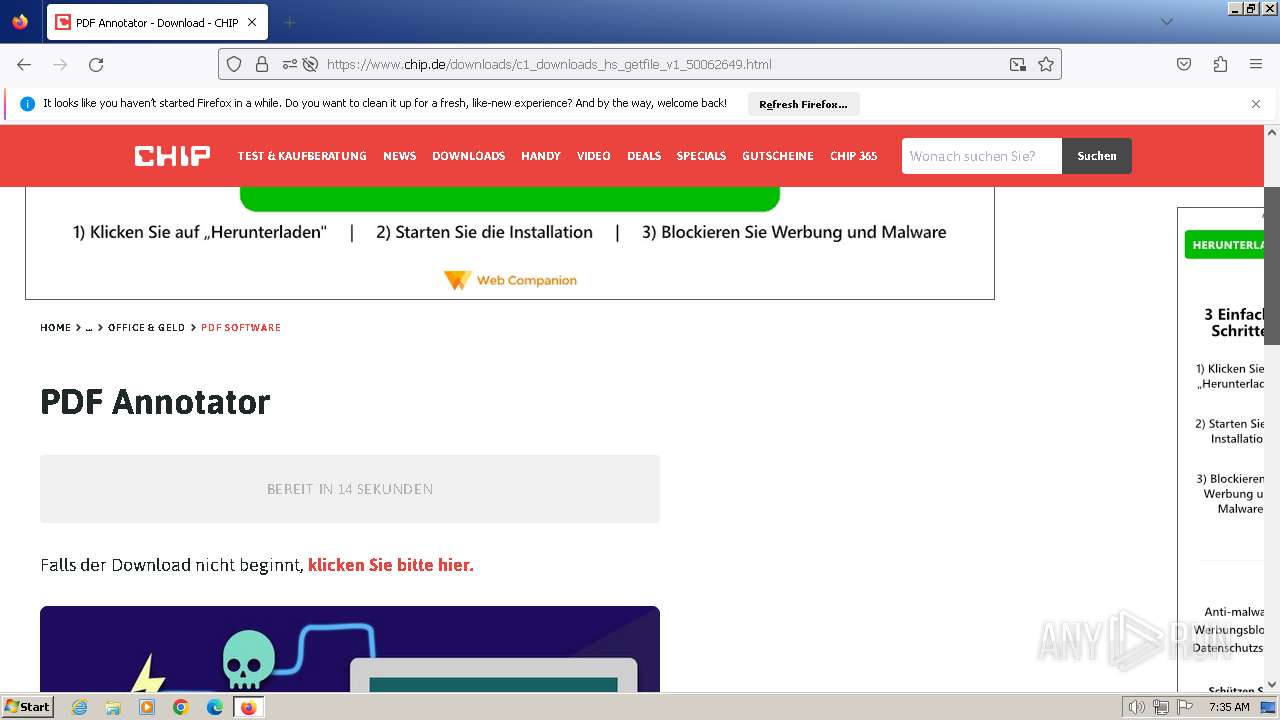Click the page vertical scrollbar
The width and height of the screenshot is (1280, 720).
[x=1272, y=265]
